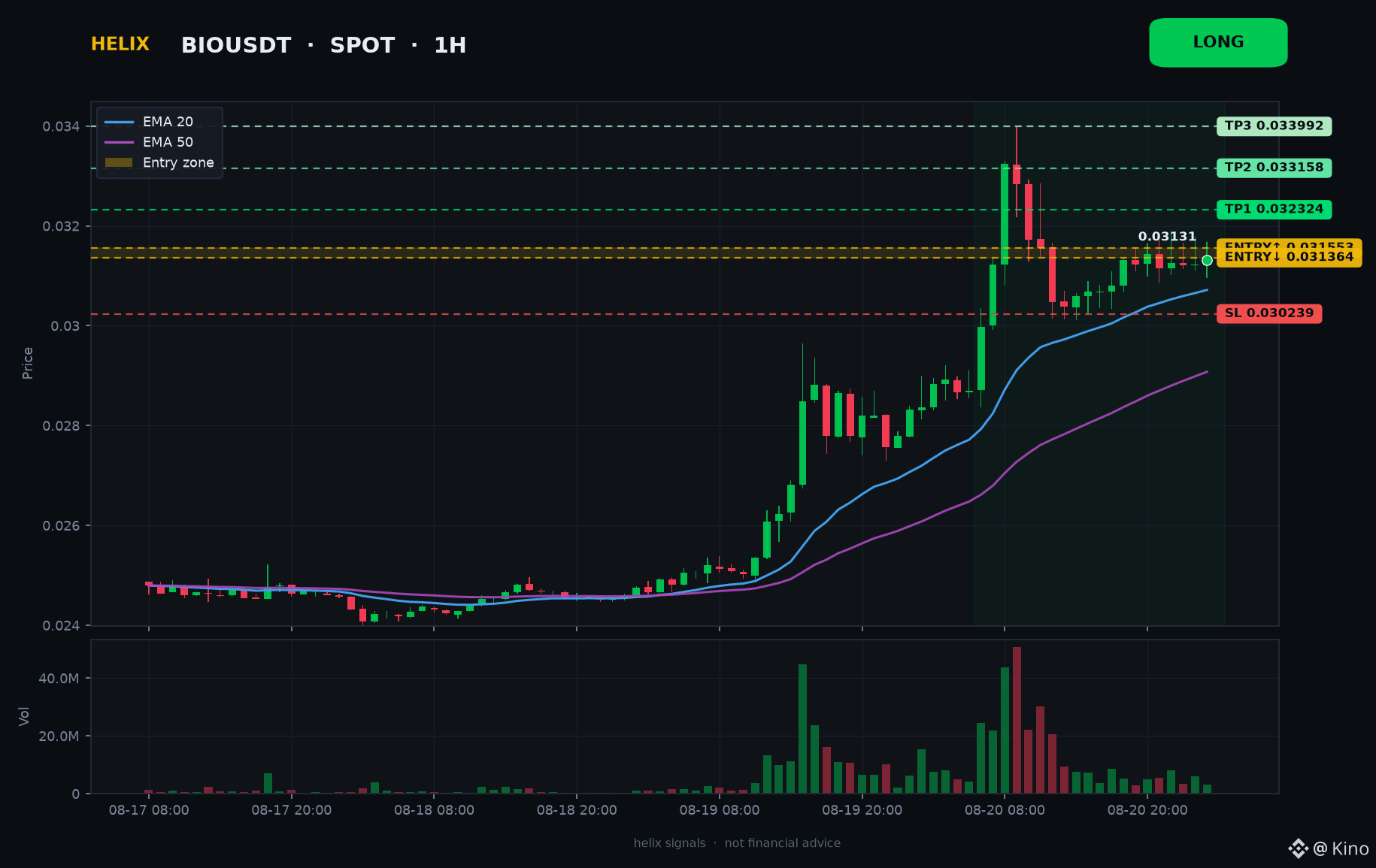Click the green LONG badge
This screenshot has height=868, width=1376.
1218,43
